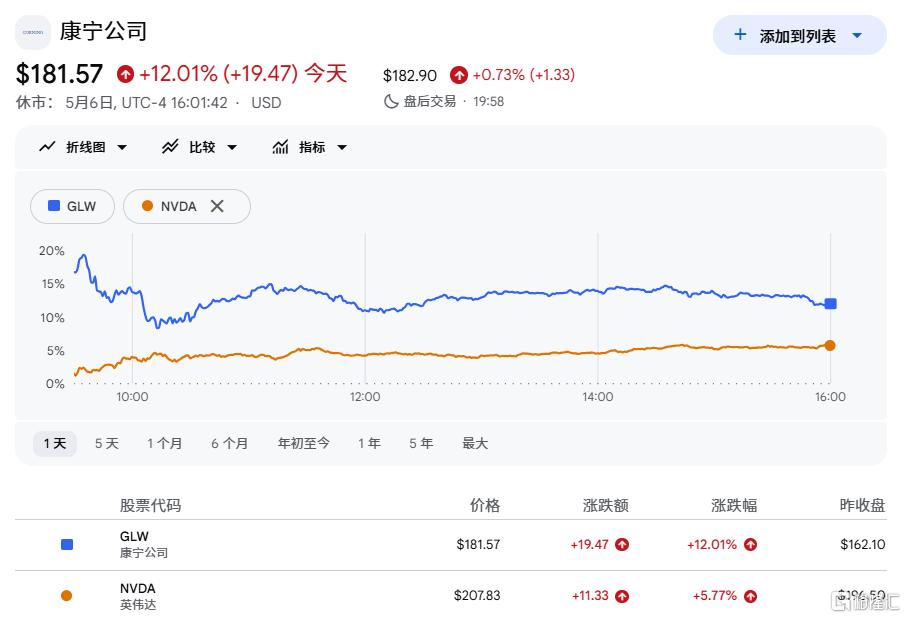Click the 14:00 label on chart time axis
This screenshot has height=618, width=906.
pyautogui.click(x=598, y=397)
